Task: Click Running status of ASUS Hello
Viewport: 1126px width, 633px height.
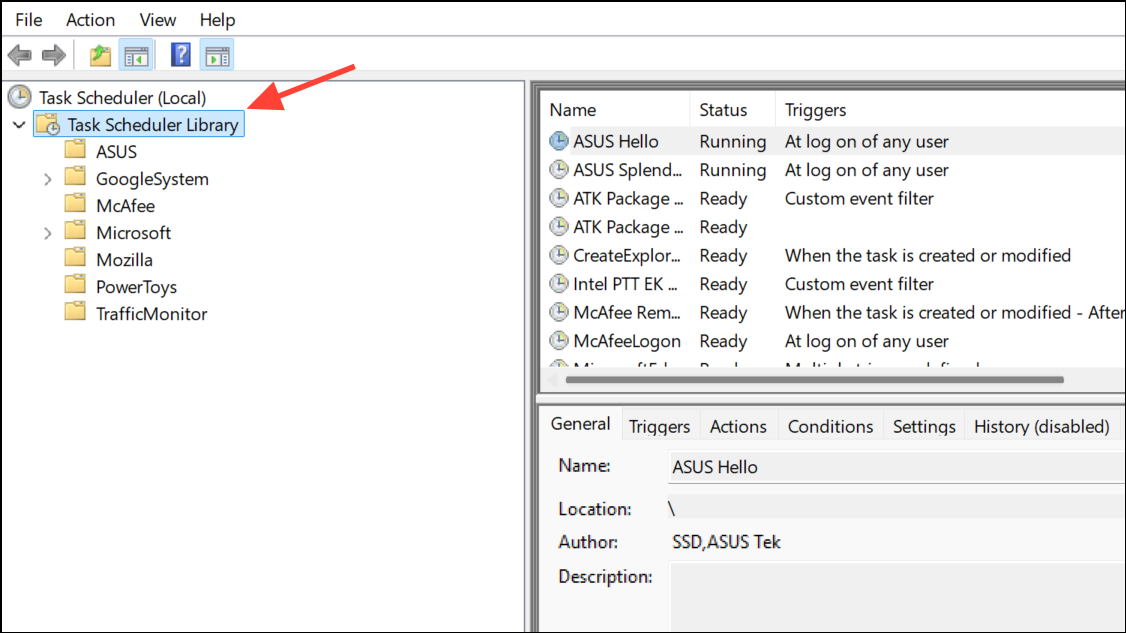Action: 732,142
